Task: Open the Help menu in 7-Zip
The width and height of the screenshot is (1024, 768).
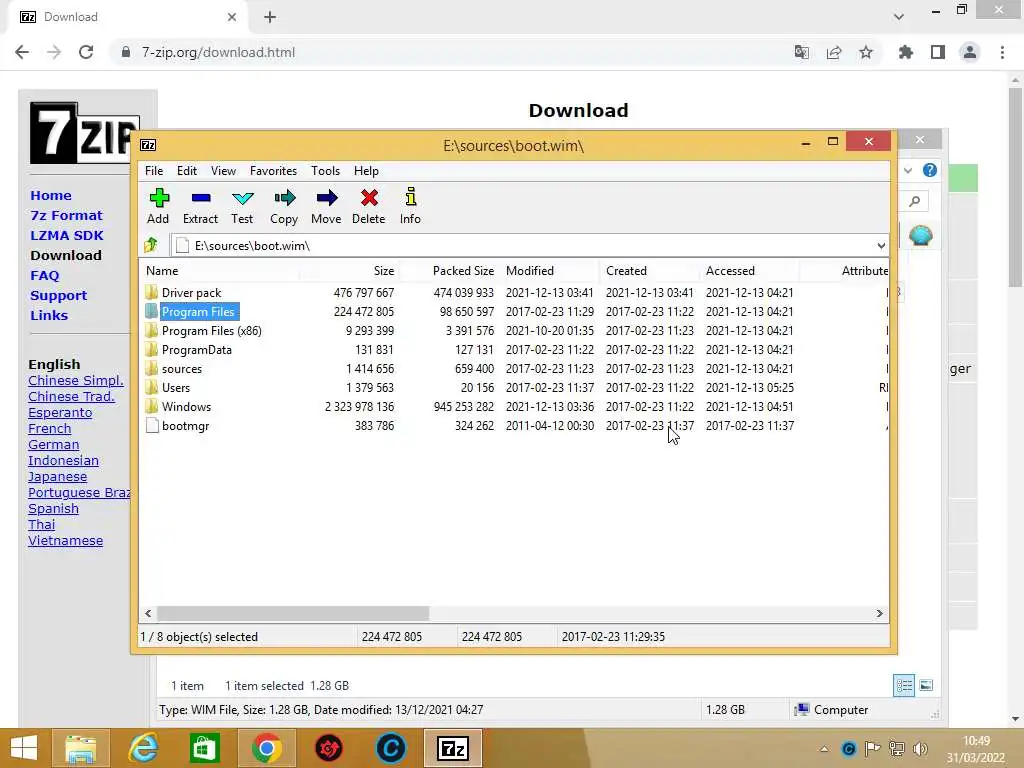Action: coord(366,170)
